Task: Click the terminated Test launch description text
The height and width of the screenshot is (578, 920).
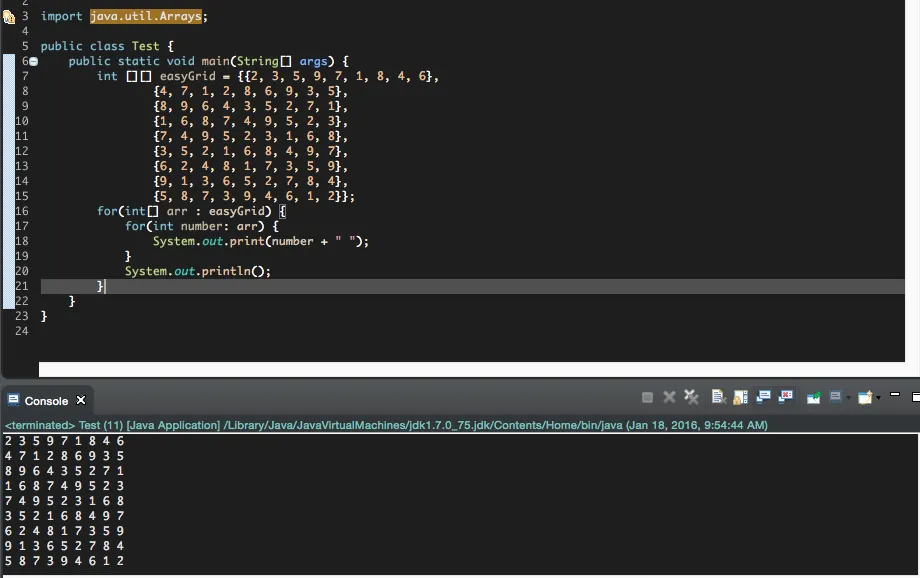Action: coord(386,425)
